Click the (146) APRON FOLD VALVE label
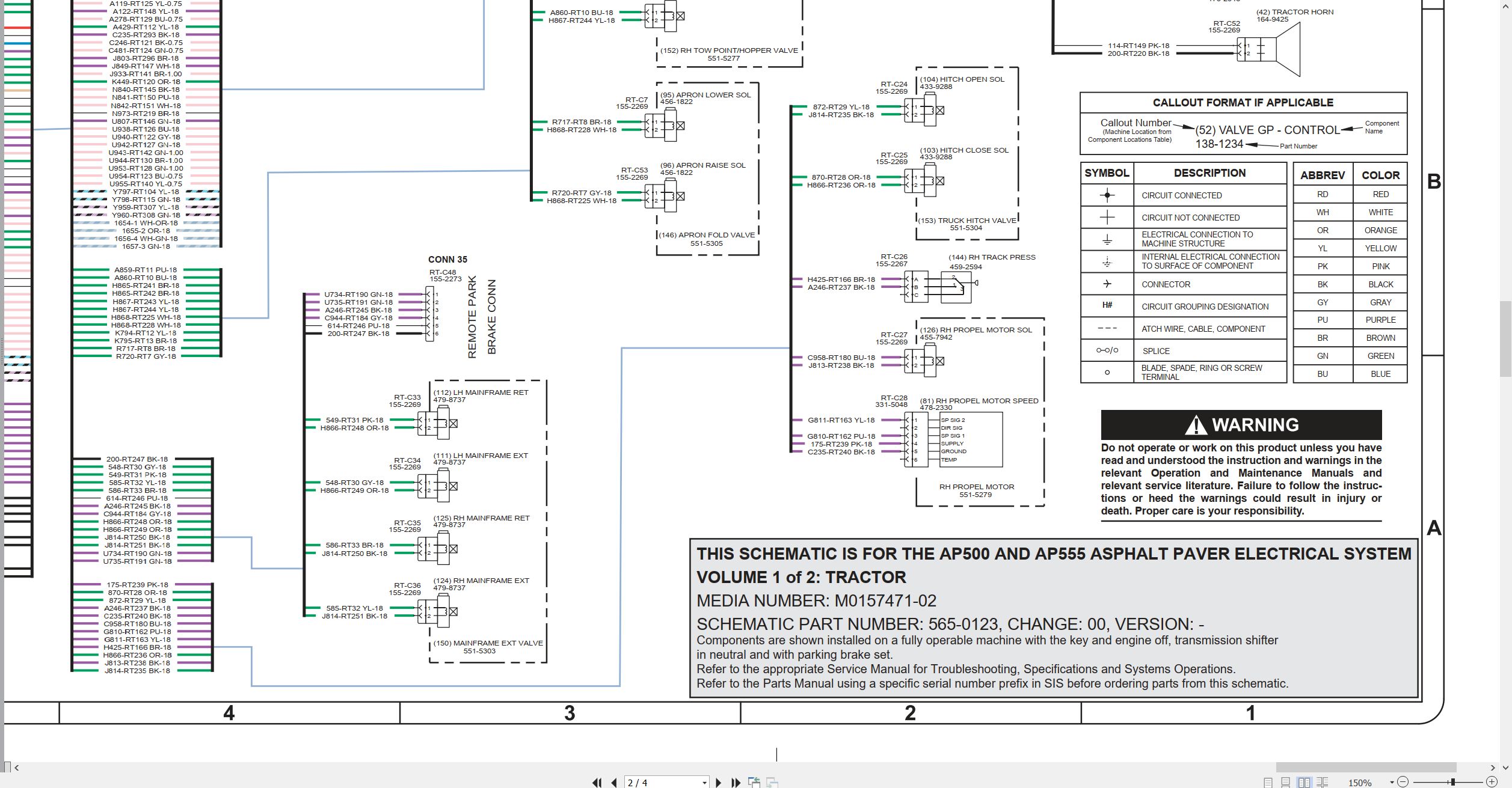 (x=707, y=235)
